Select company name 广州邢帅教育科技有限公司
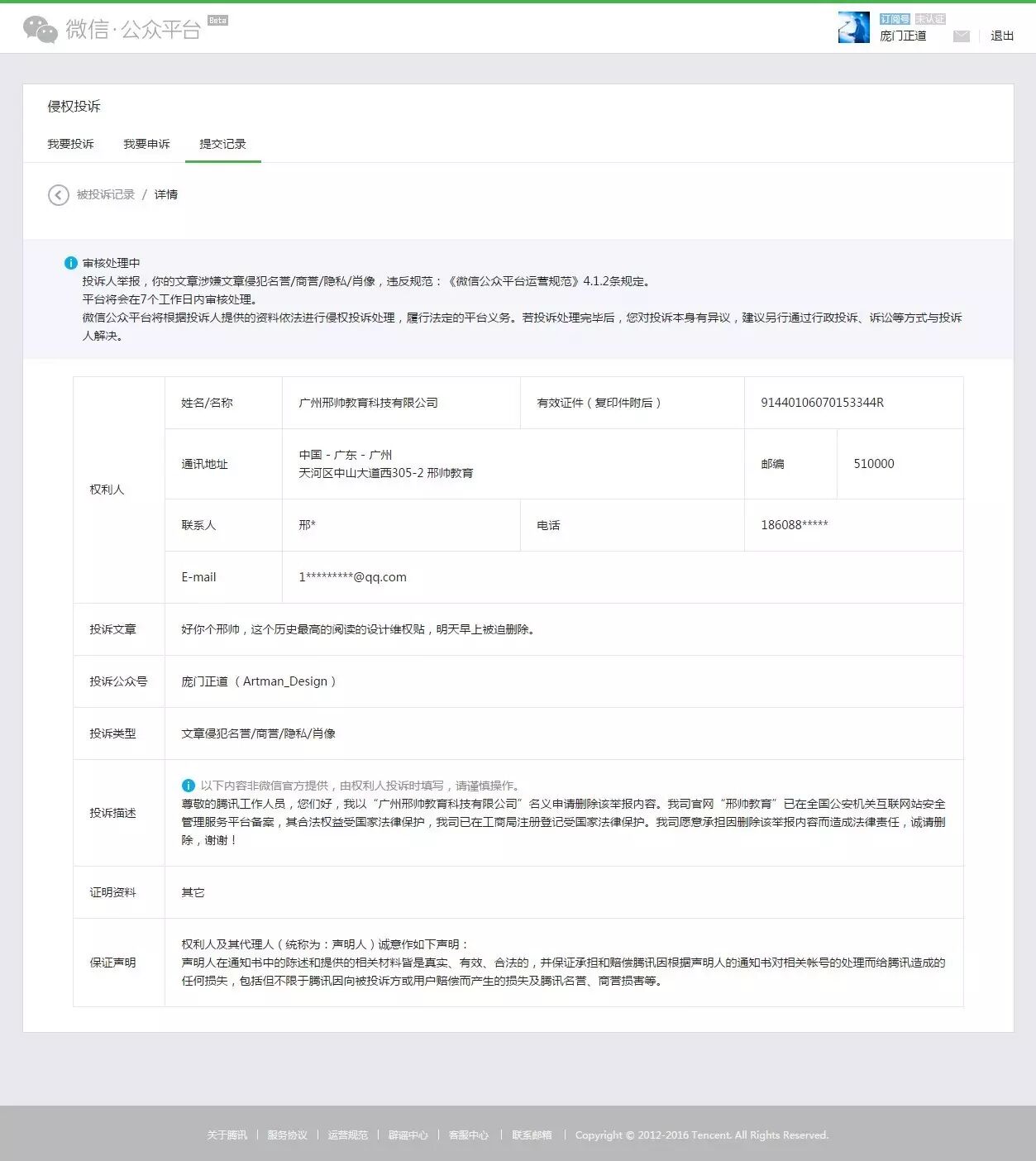 [x=368, y=403]
